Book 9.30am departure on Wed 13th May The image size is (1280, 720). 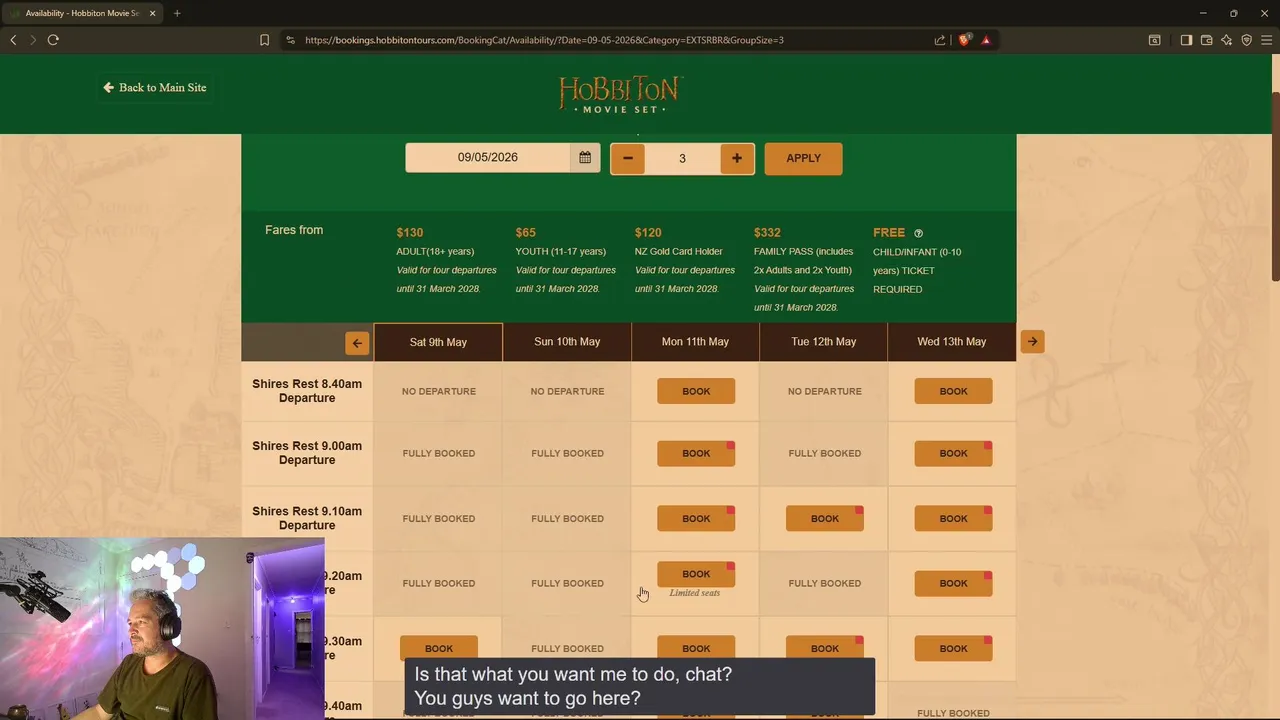(953, 648)
